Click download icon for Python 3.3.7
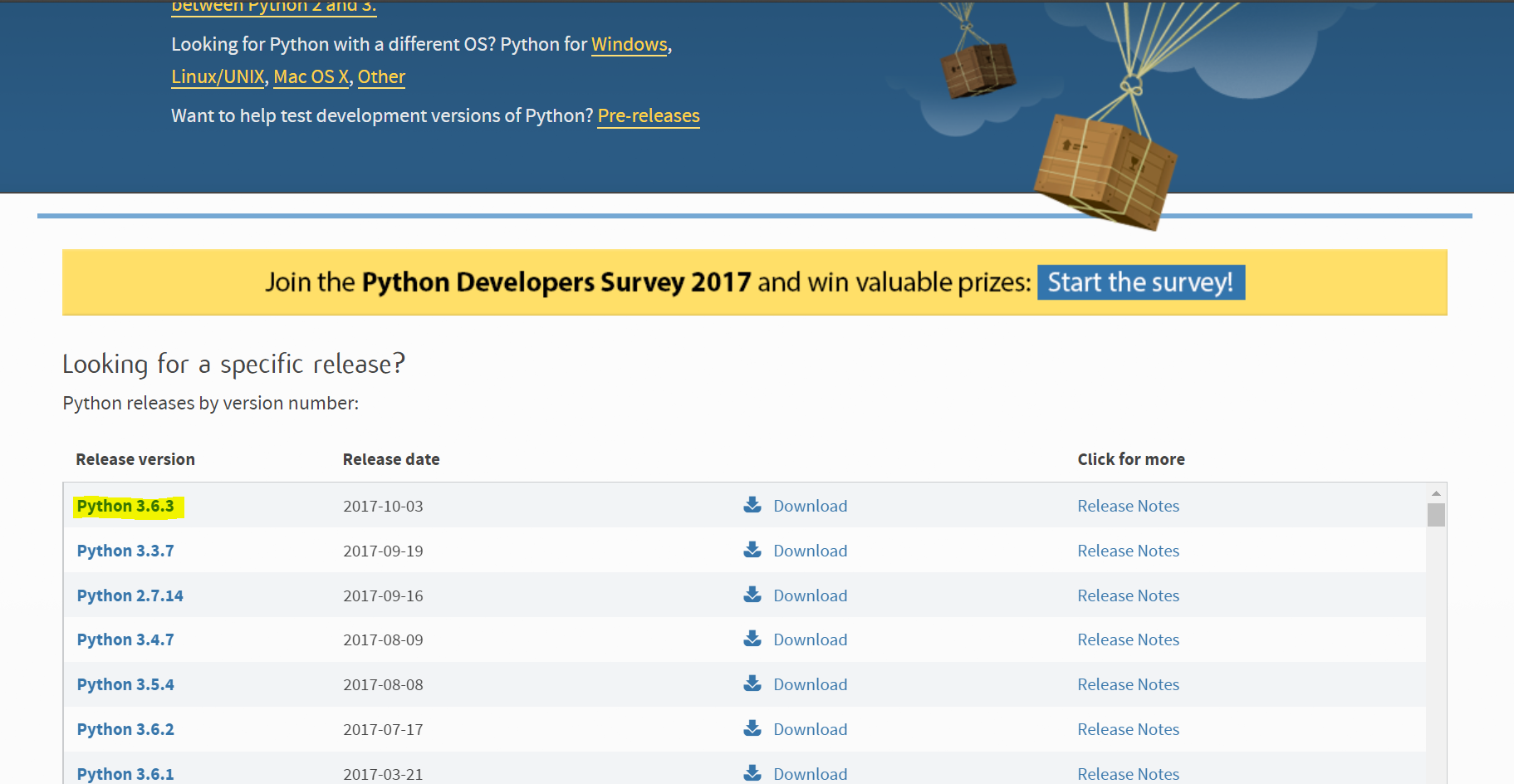 click(752, 550)
